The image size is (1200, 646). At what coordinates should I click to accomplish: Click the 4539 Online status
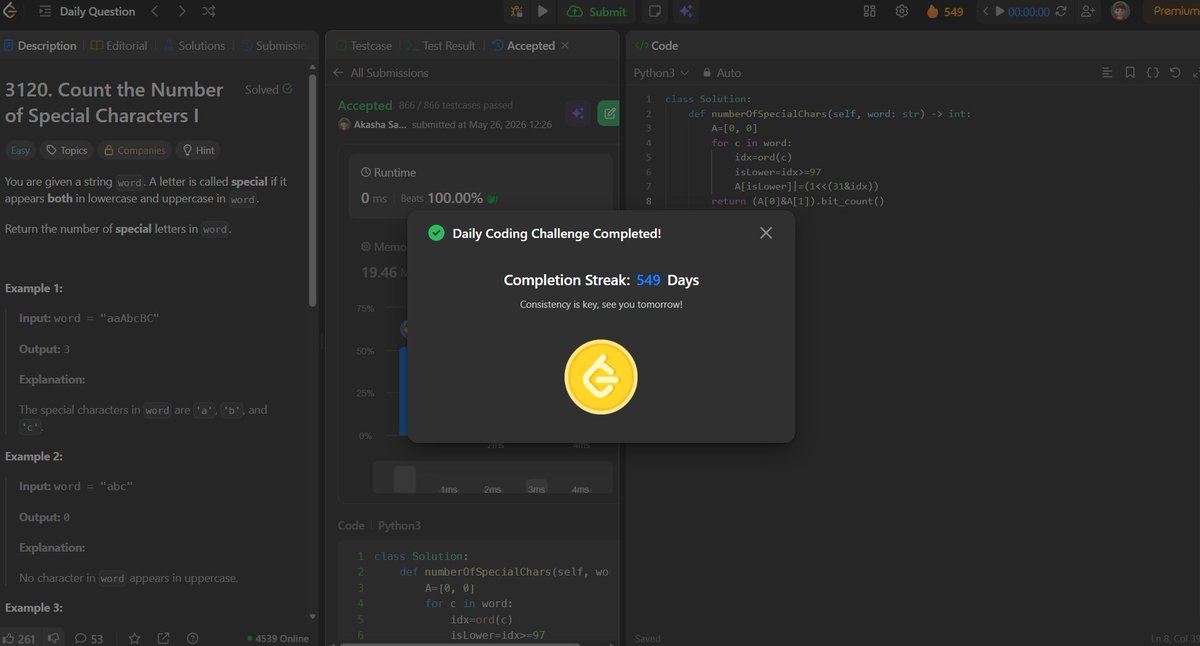278,638
